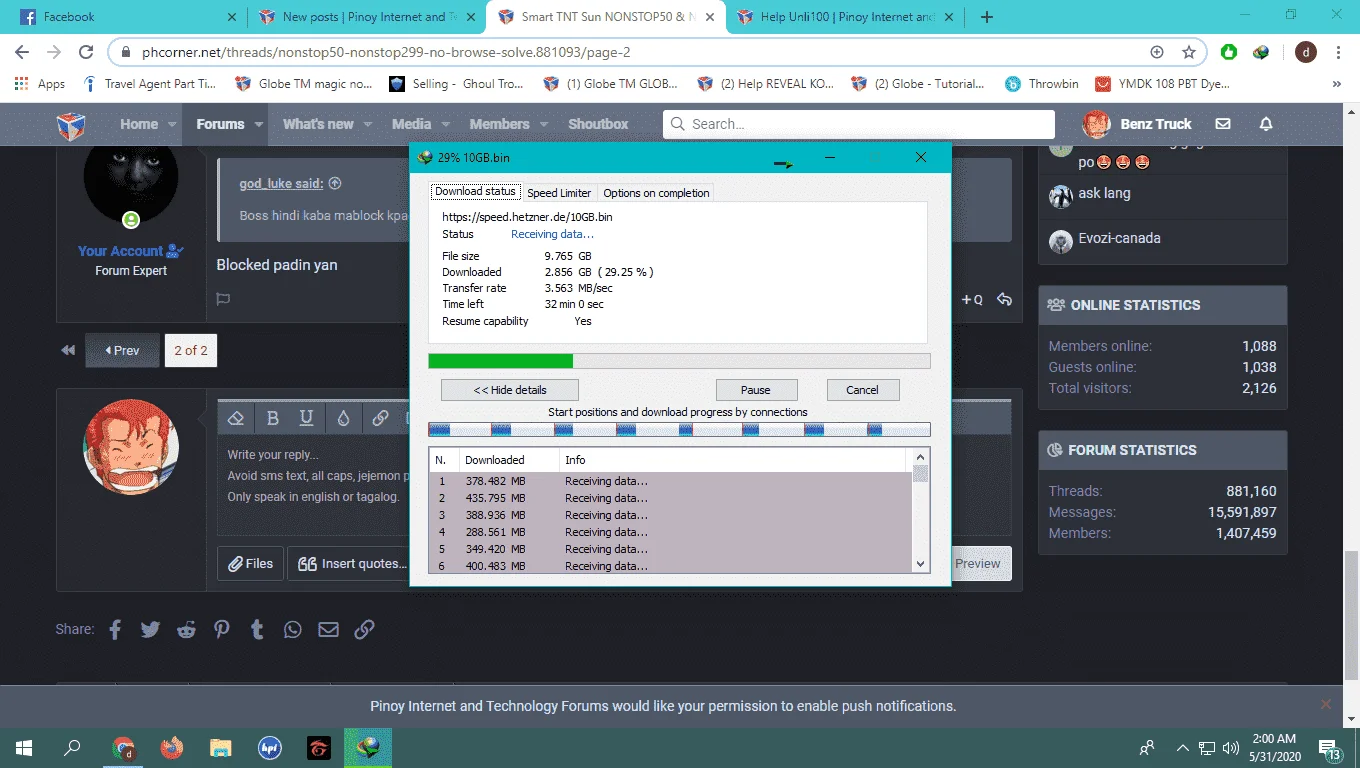Click the report flag icon under post
This screenshot has height=768, width=1360.
point(224,299)
